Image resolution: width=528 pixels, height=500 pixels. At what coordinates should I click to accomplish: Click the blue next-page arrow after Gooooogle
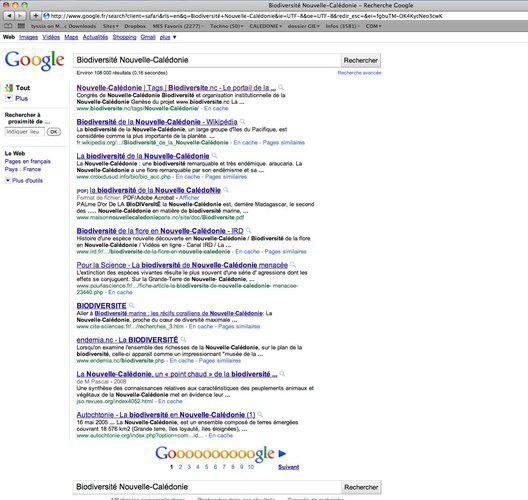(282, 454)
